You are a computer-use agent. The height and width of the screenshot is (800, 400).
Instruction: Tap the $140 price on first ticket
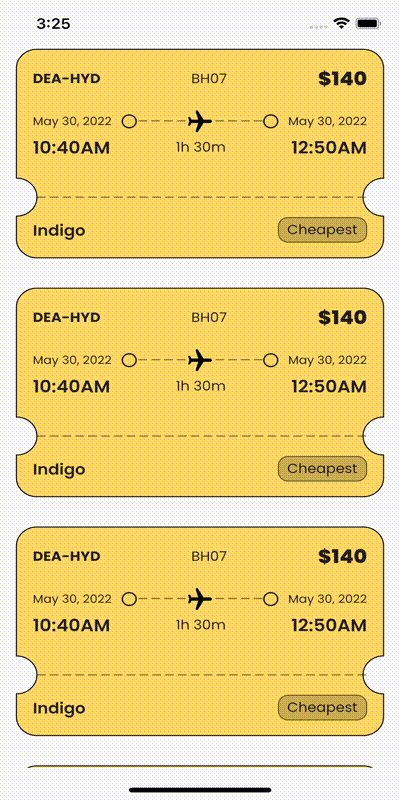pyautogui.click(x=342, y=79)
